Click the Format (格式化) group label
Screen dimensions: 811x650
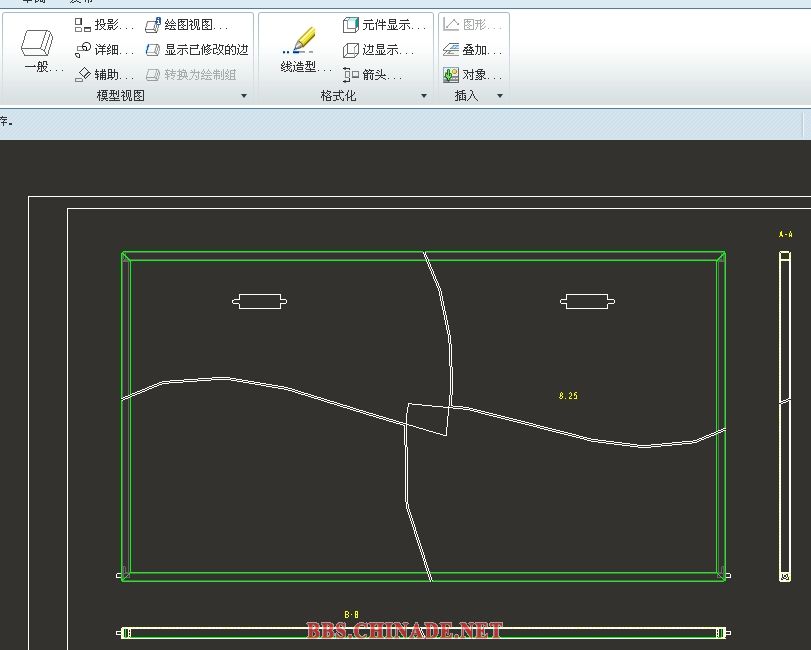point(338,96)
